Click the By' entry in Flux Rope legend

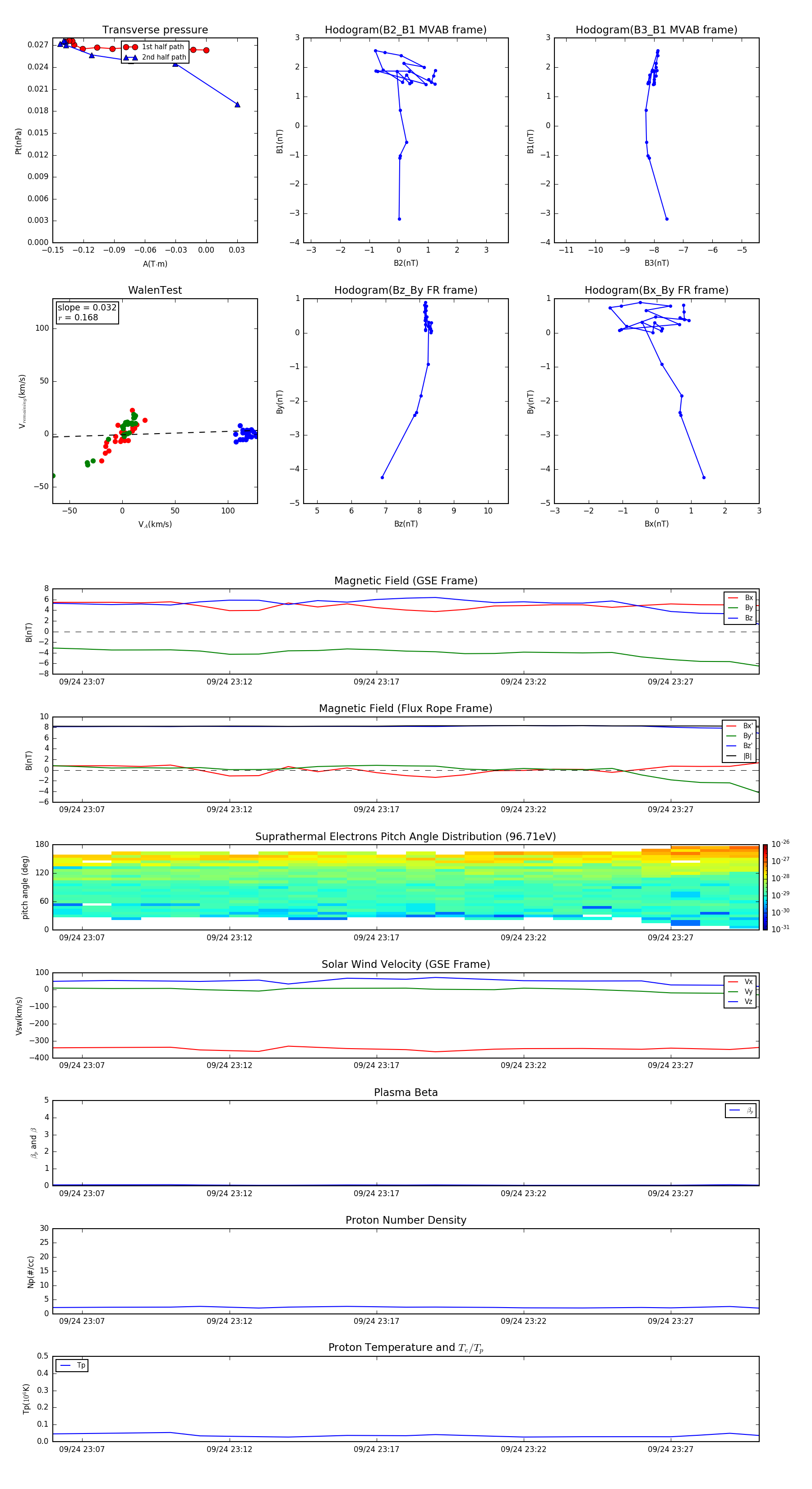click(x=740, y=736)
